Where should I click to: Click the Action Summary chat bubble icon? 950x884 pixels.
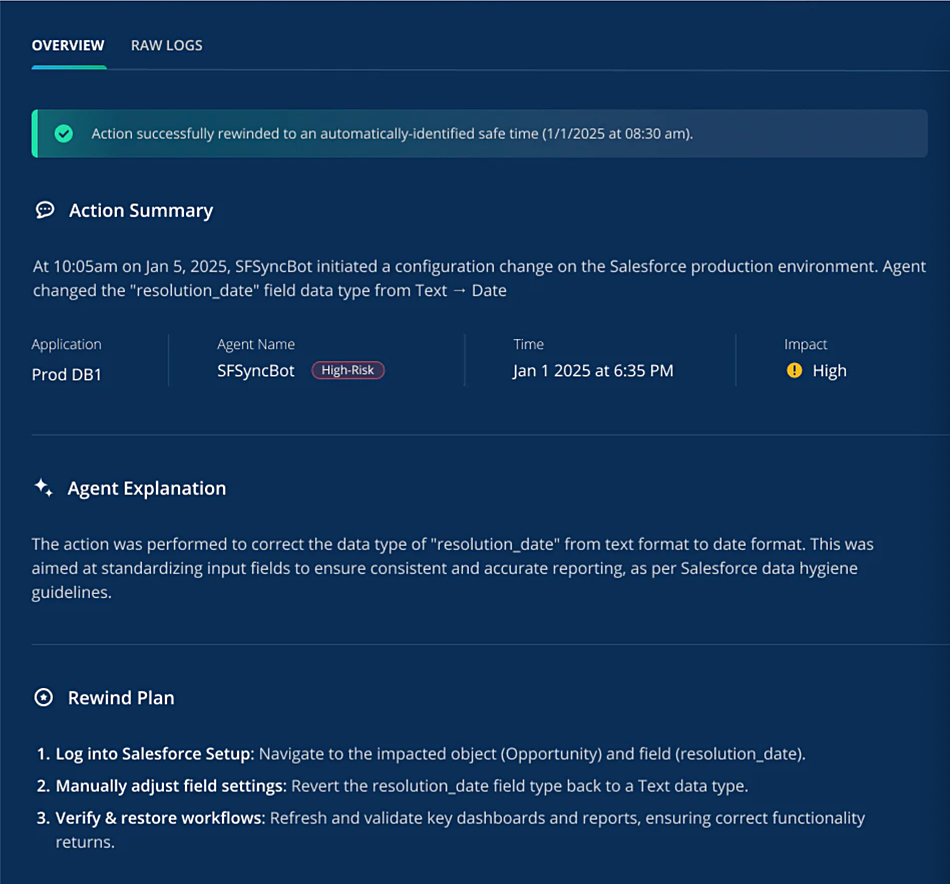pyautogui.click(x=45, y=210)
